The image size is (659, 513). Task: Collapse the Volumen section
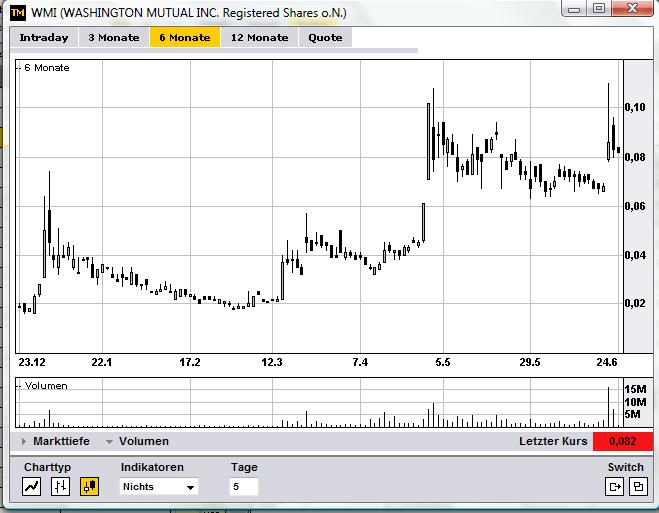point(137,441)
